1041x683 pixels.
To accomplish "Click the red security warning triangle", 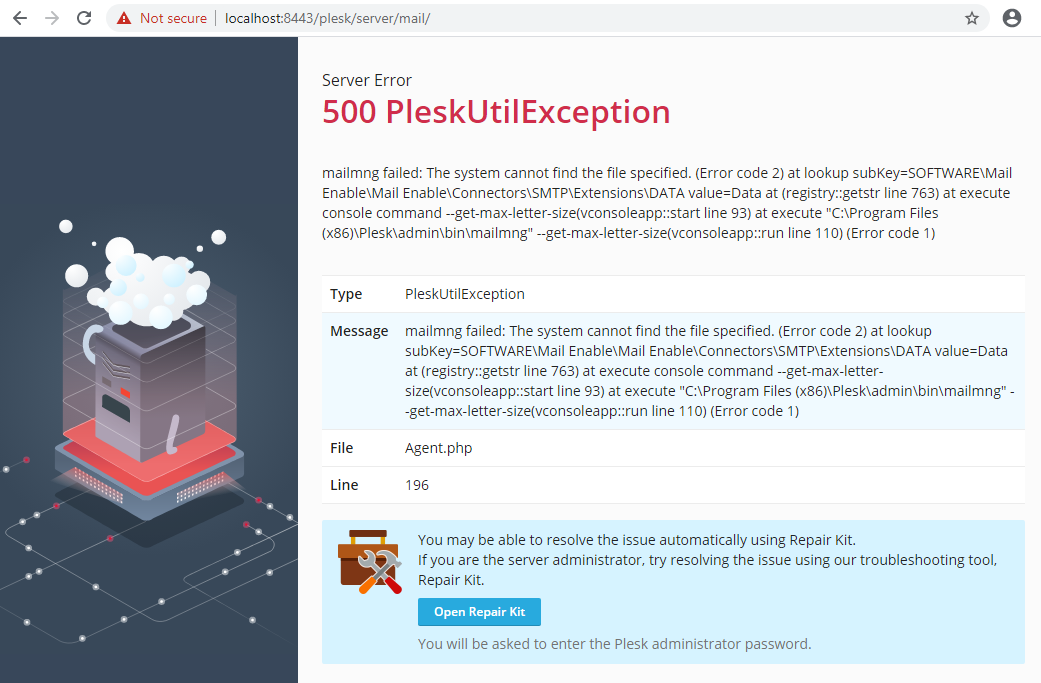I will point(124,18).
